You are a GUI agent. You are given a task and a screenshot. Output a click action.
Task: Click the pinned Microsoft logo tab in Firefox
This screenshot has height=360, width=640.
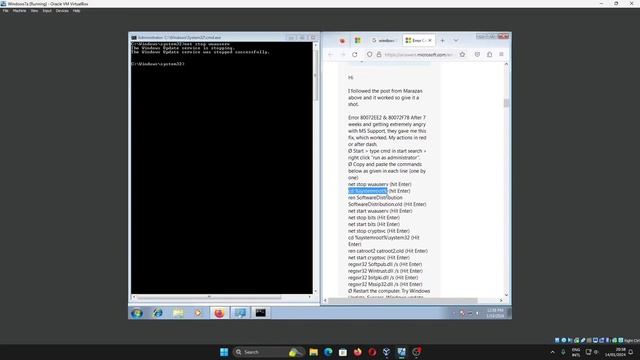tap(358, 40)
